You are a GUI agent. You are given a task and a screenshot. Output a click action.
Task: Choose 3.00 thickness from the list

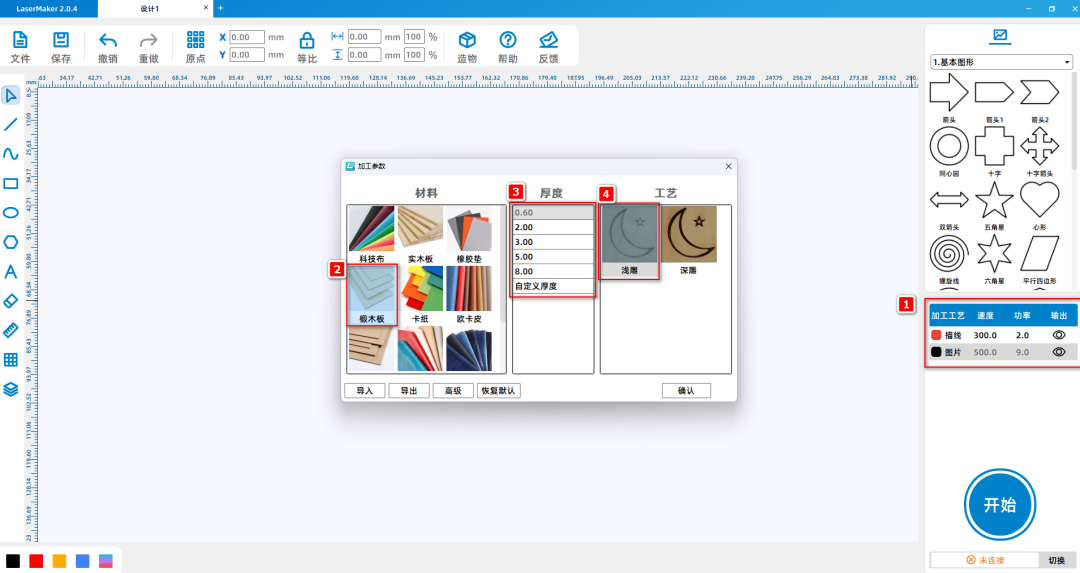pos(553,242)
